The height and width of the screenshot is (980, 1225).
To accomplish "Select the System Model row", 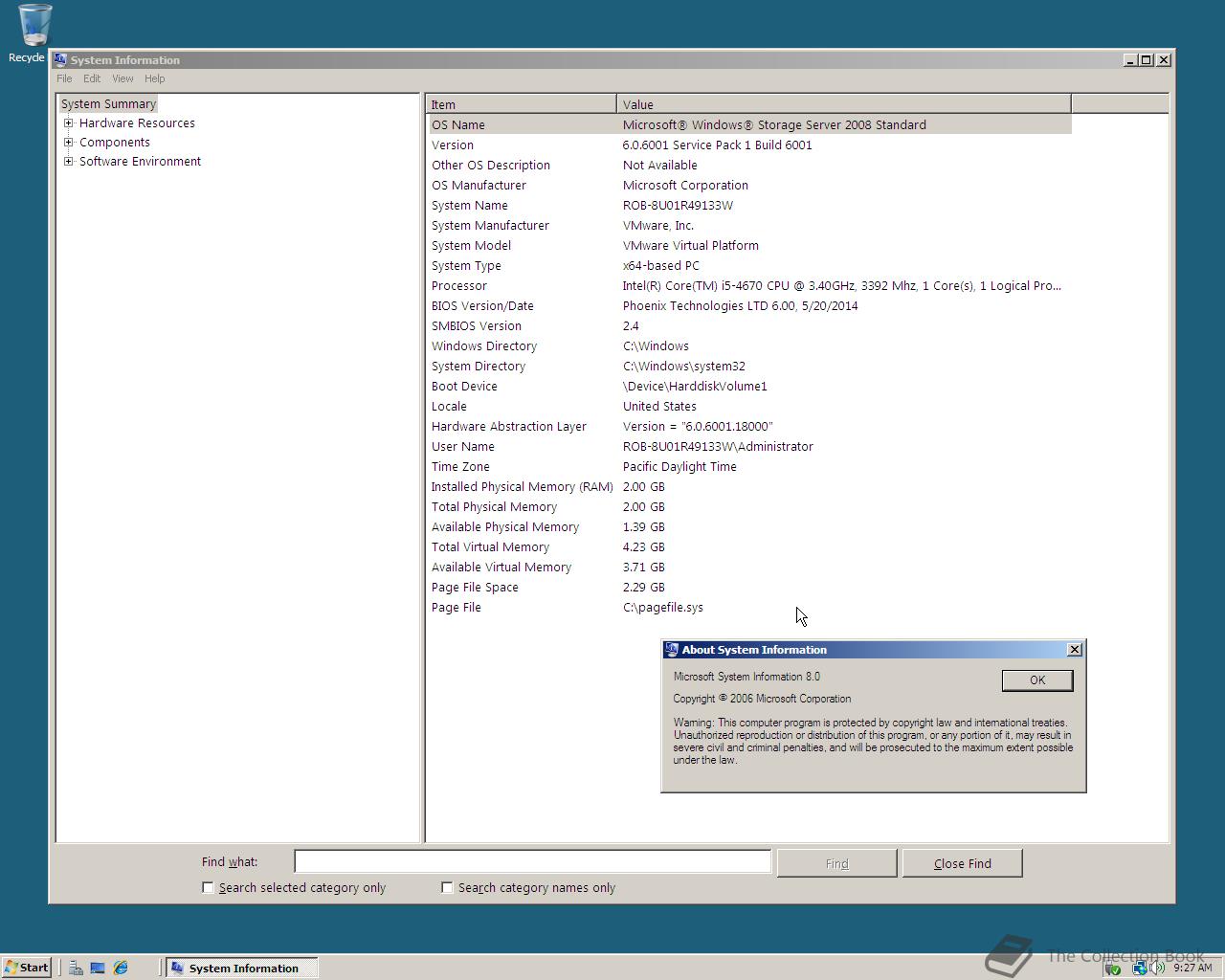I will 749,245.
